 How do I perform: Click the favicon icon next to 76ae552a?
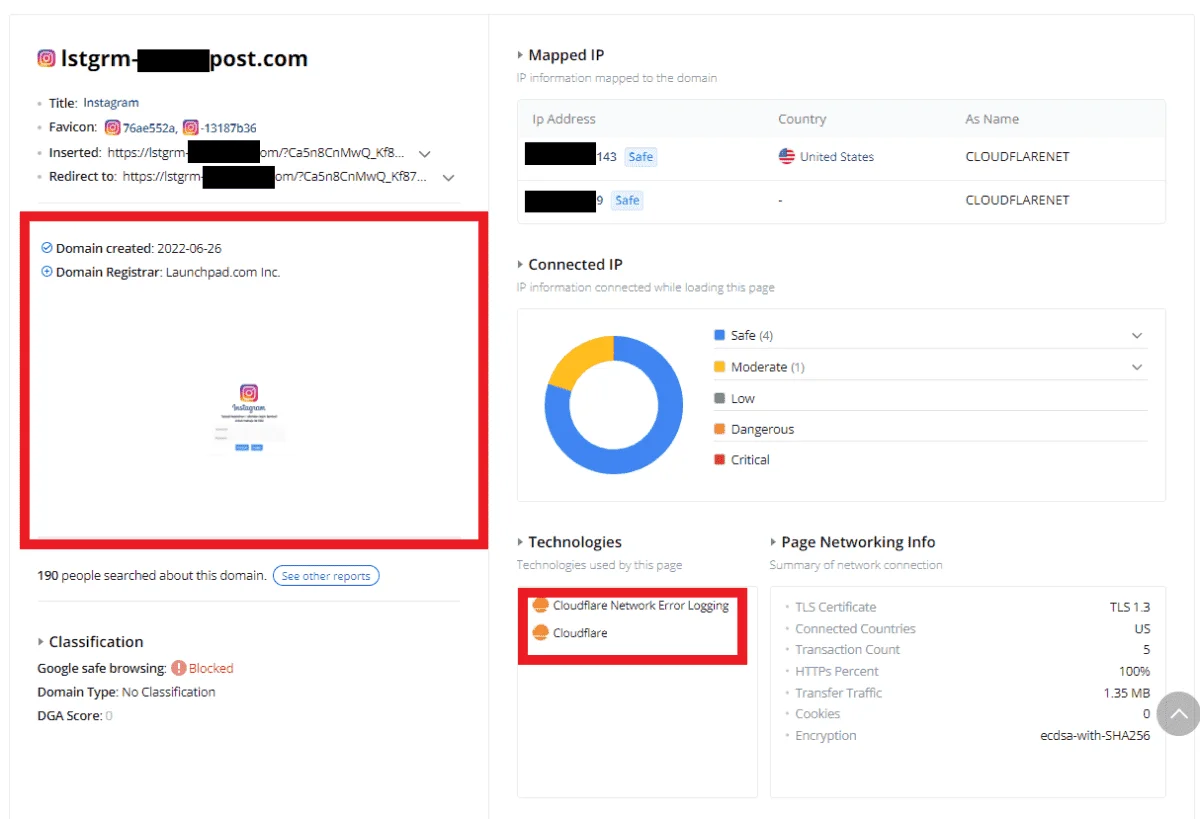113,127
